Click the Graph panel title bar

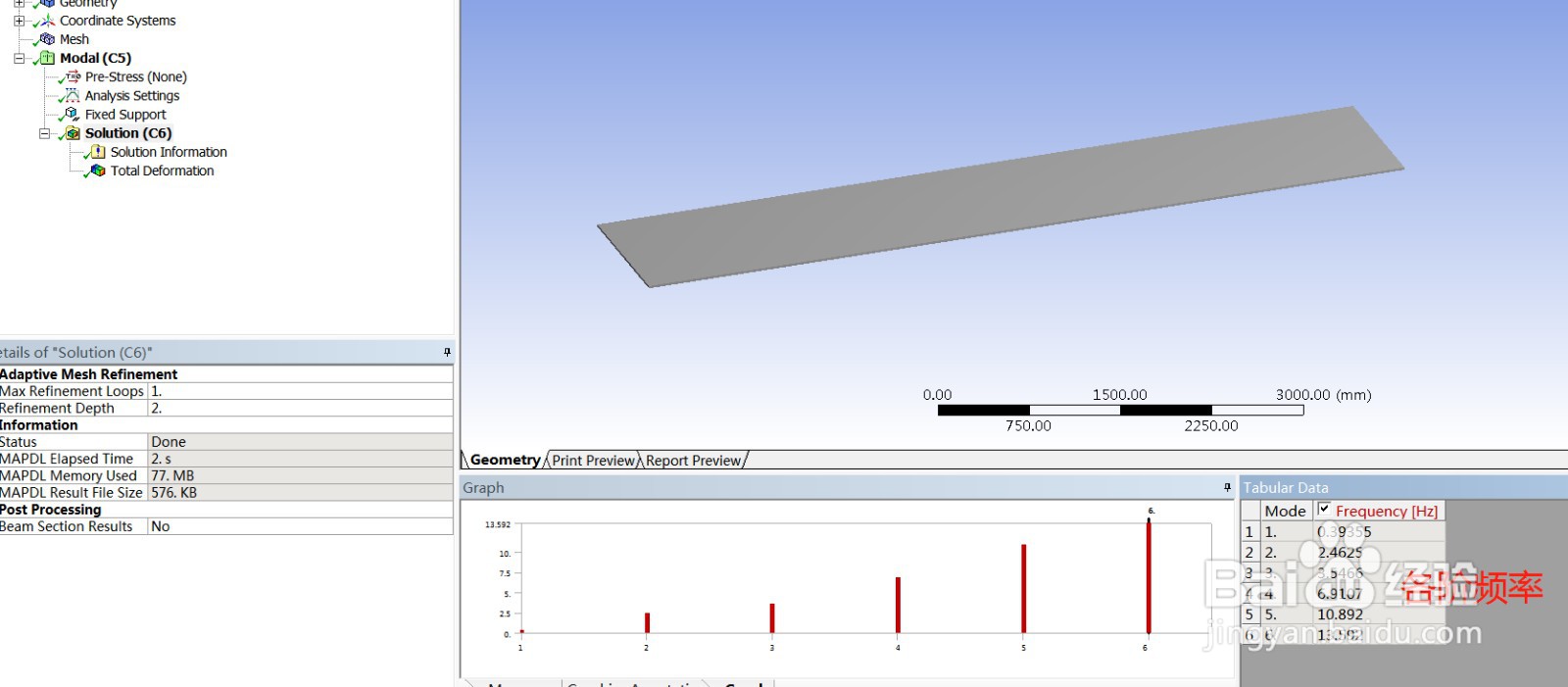click(847, 487)
